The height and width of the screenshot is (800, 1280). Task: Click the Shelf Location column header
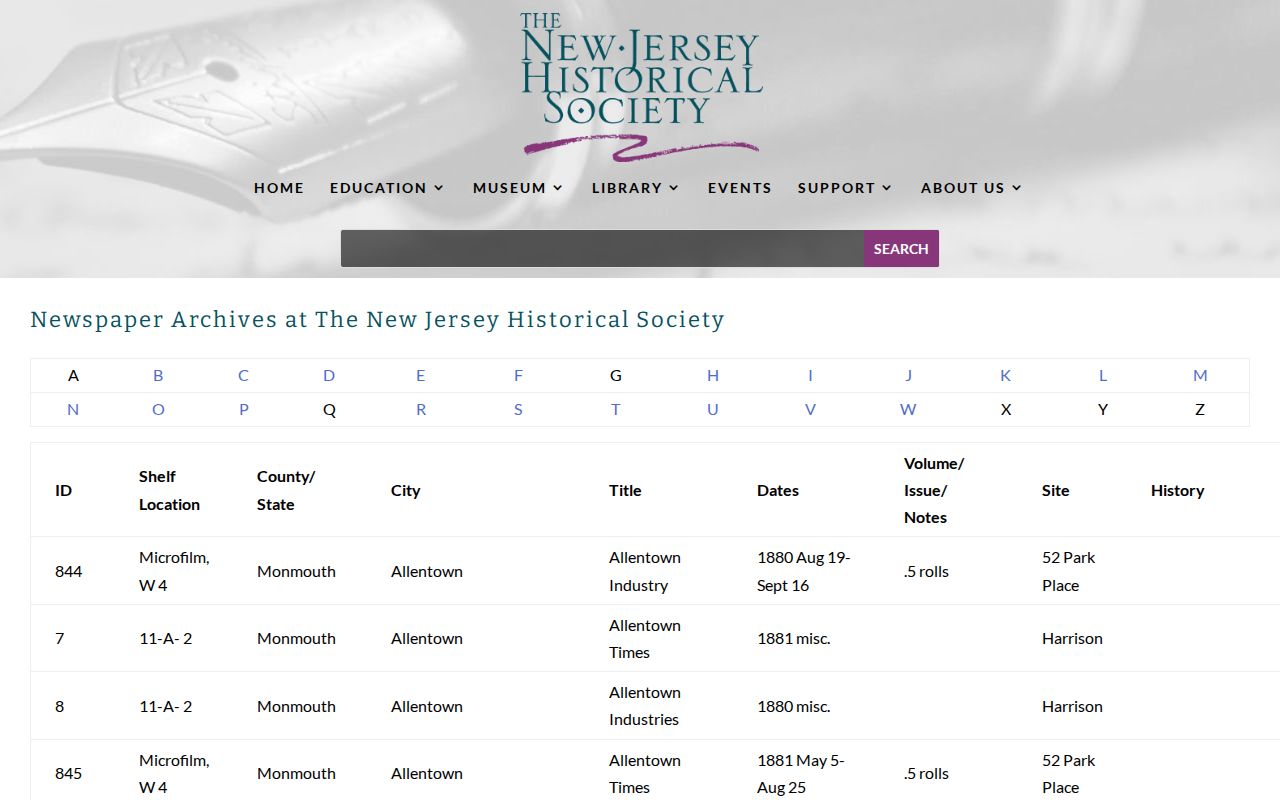pos(169,491)
